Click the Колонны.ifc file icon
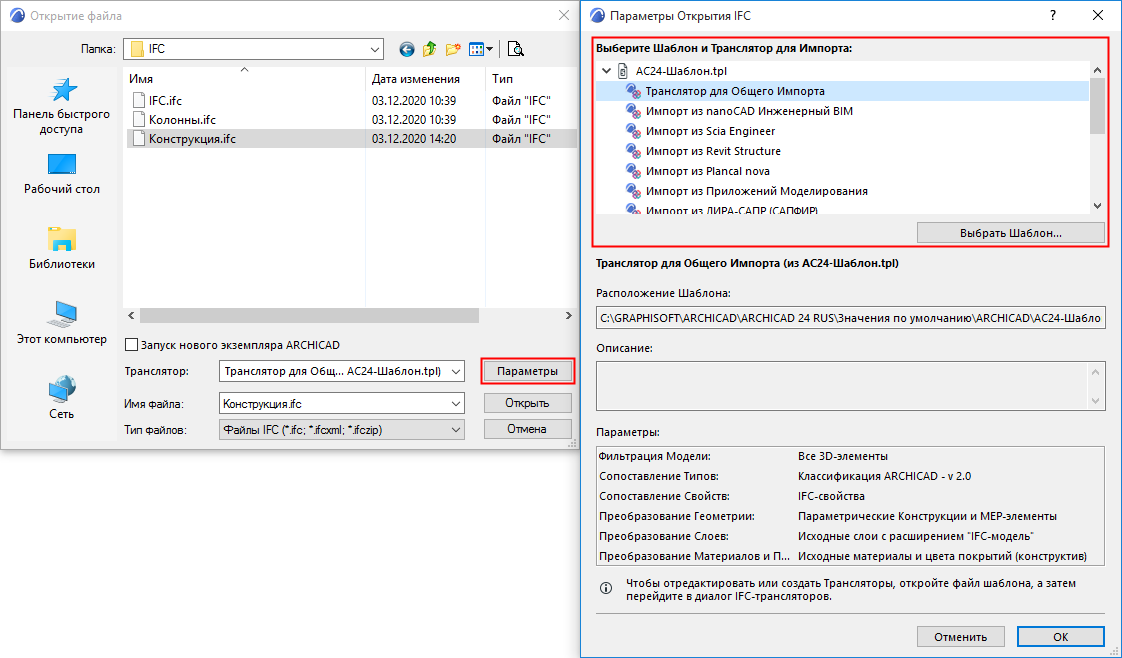The height and width of the screenshot is (658, 1122). 139,119
